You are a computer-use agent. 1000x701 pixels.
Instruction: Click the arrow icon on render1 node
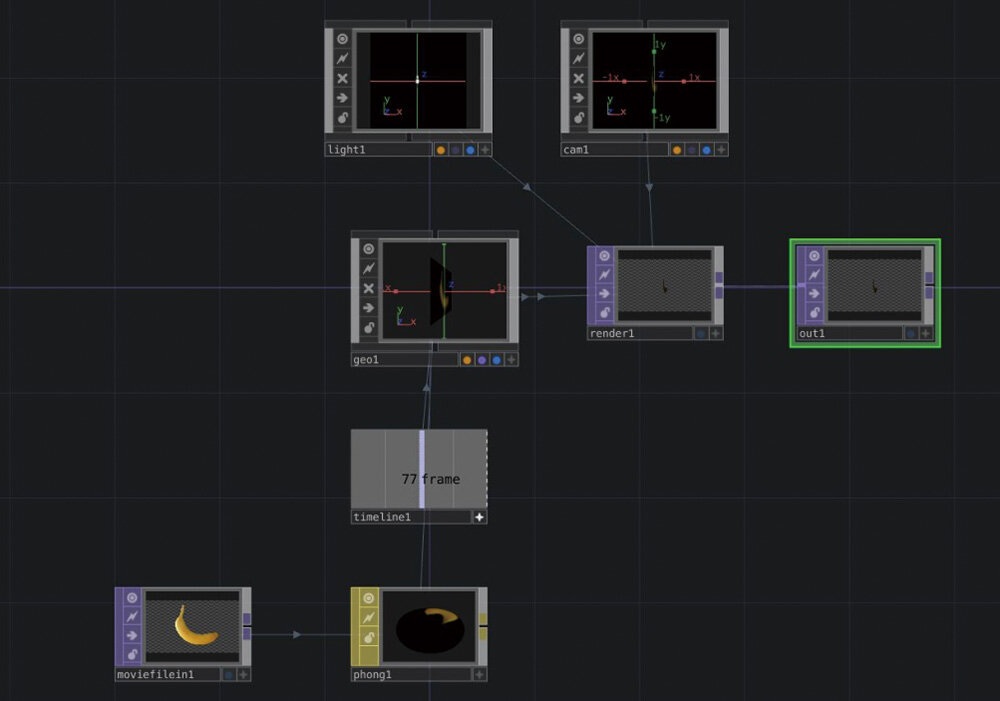(x=604, y=294)
